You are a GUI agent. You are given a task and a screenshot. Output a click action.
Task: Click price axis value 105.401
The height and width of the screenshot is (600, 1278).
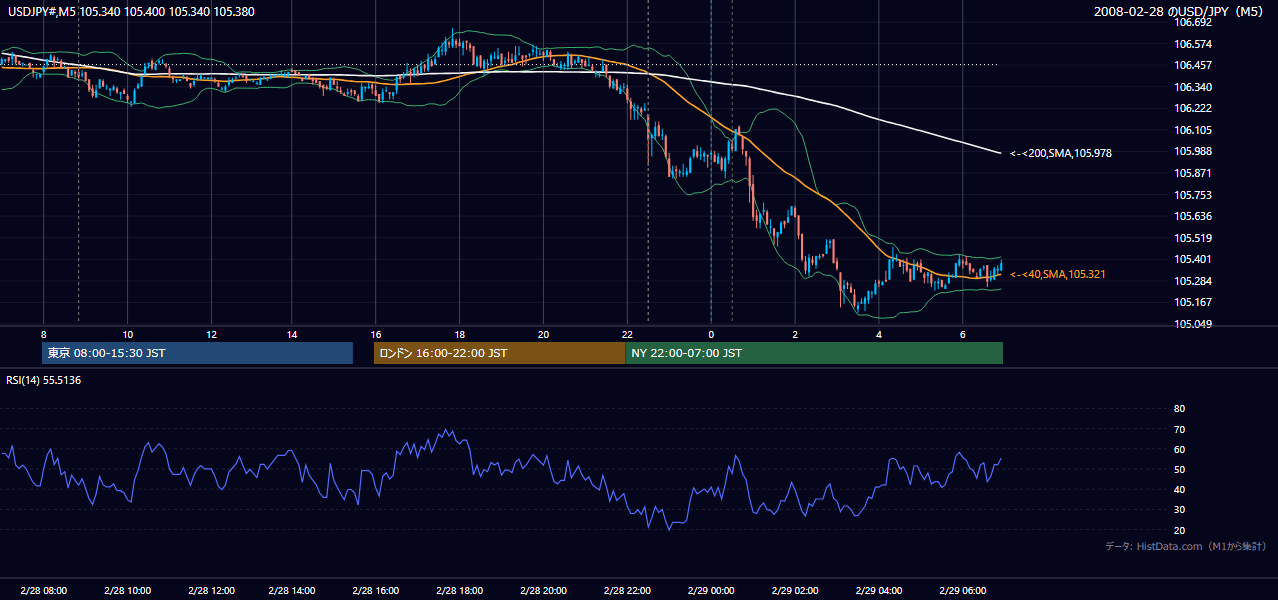pos(1194,259)
